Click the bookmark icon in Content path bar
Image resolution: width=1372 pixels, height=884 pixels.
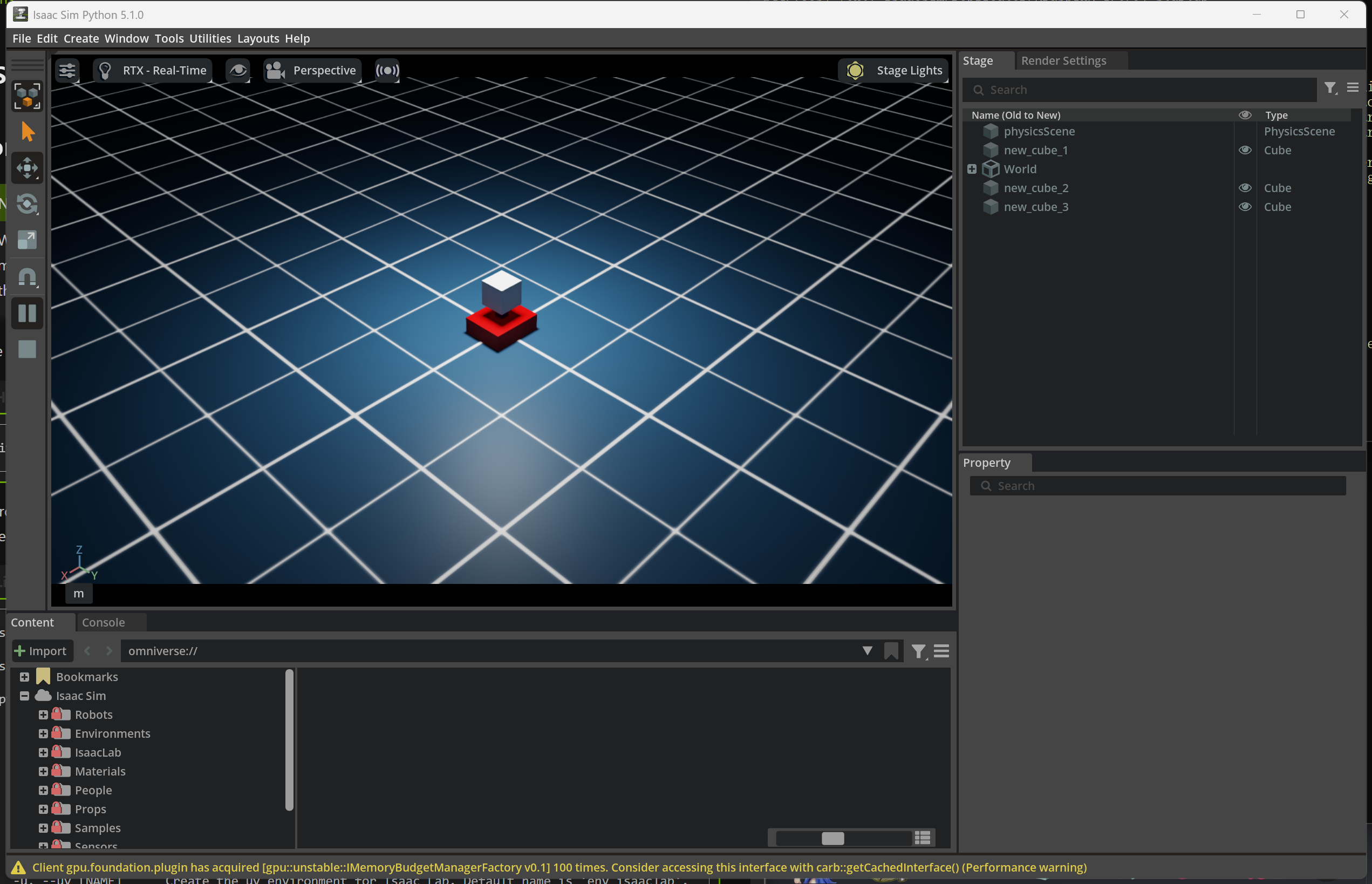(x=891, y=651)
